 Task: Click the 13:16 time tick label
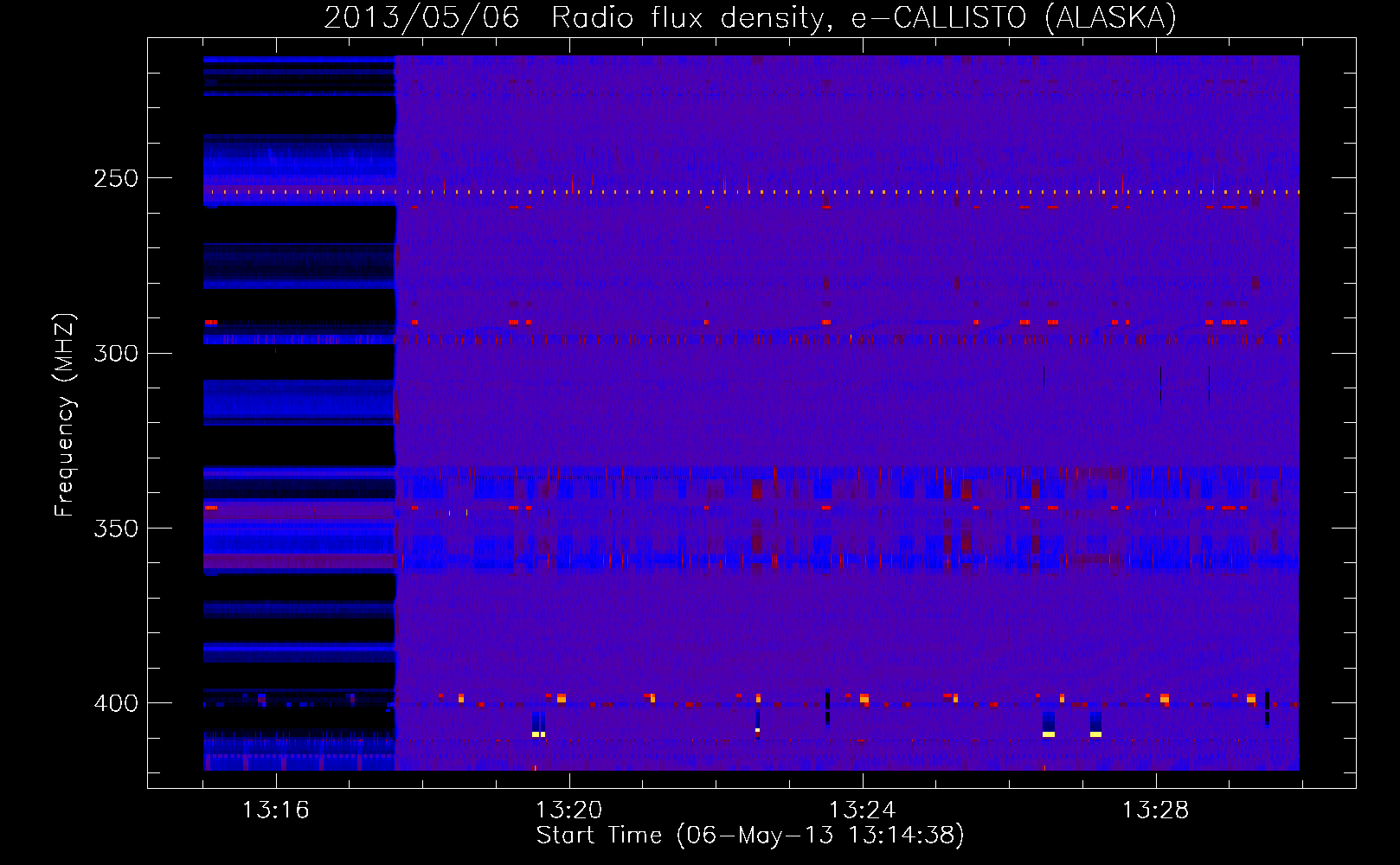tap(275, 811)
